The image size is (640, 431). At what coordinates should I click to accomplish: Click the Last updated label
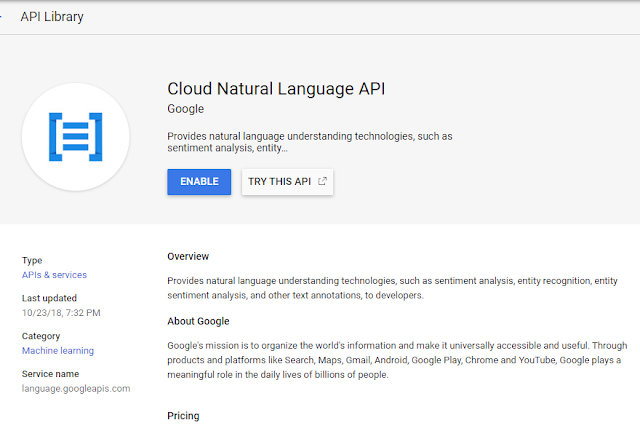point(49,298)
